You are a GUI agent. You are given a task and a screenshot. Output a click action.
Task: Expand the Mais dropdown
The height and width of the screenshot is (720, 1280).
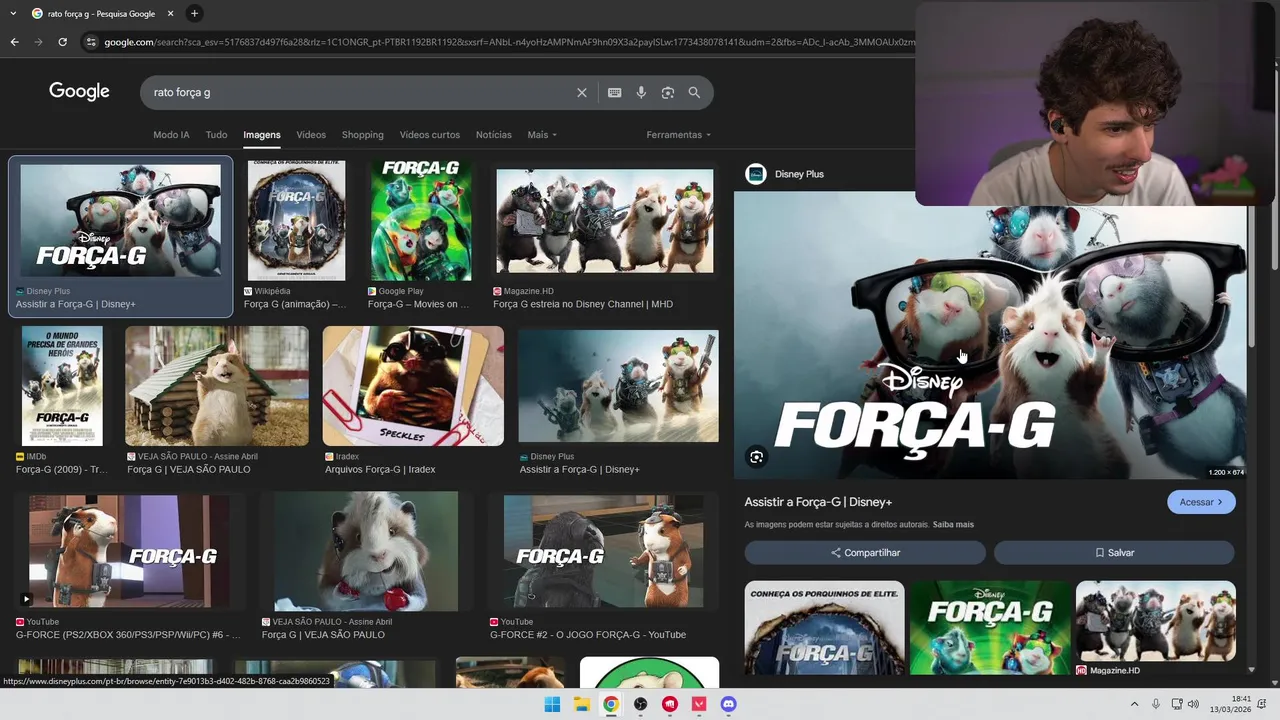pos(542,135)
